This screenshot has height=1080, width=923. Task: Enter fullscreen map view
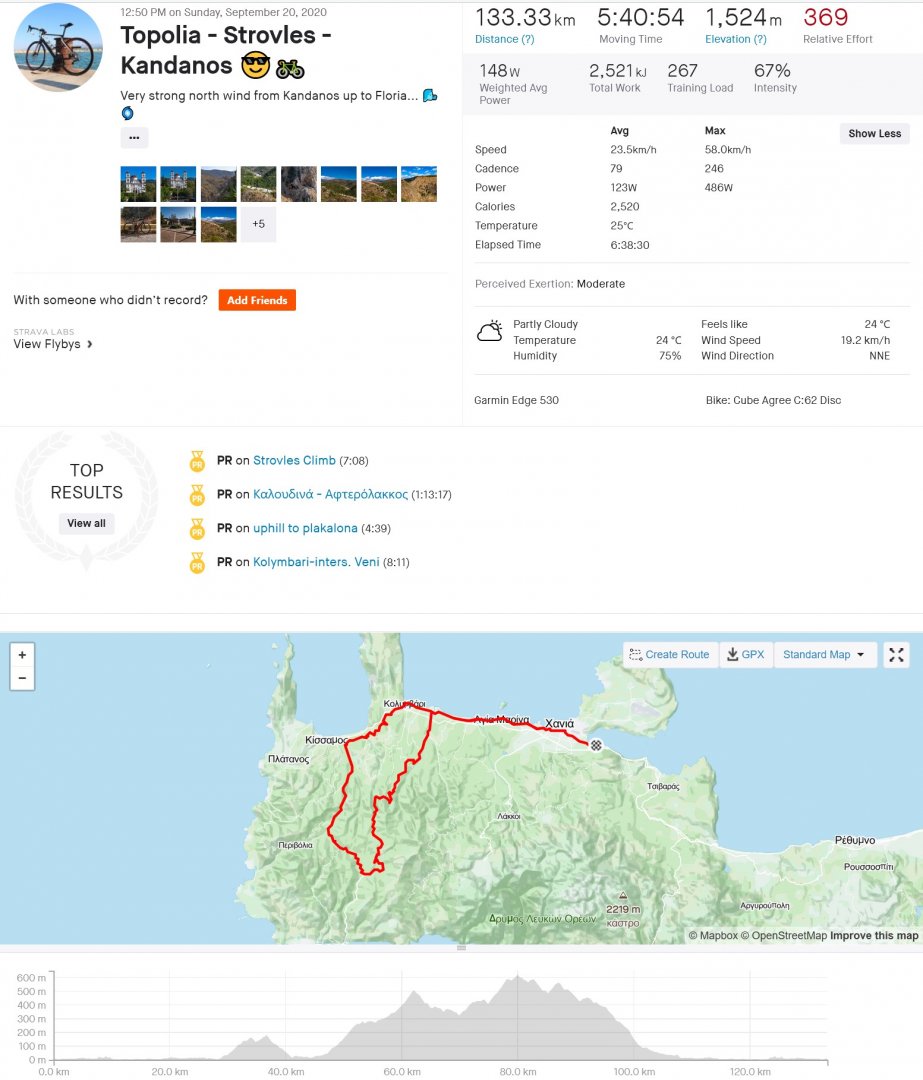pyautogui.click(x=896, y=655)
